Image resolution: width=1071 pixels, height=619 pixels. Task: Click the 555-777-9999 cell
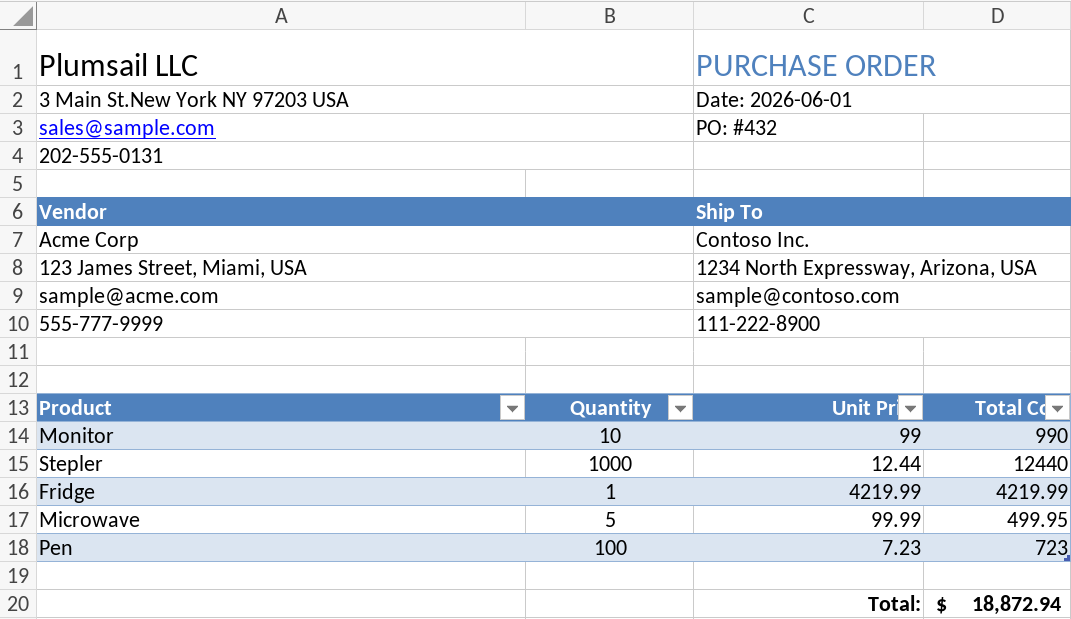point(365,324)
